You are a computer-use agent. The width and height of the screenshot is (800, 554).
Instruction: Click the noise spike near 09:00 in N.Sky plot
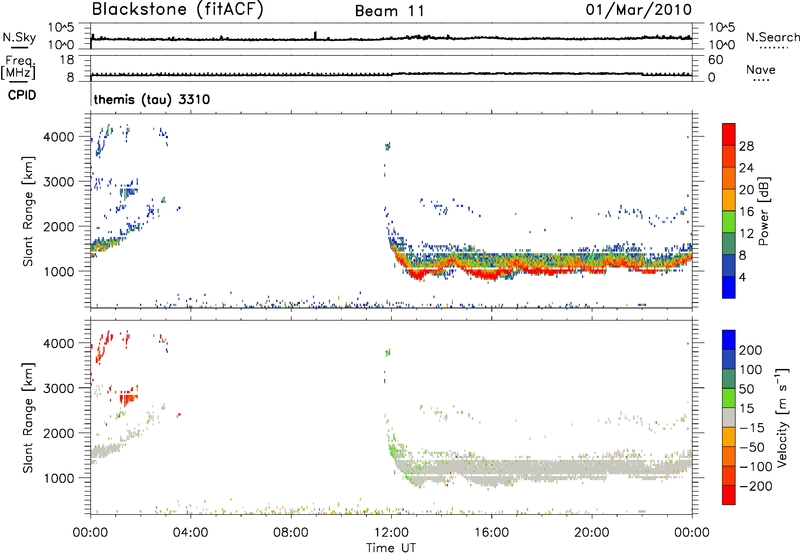315,35
